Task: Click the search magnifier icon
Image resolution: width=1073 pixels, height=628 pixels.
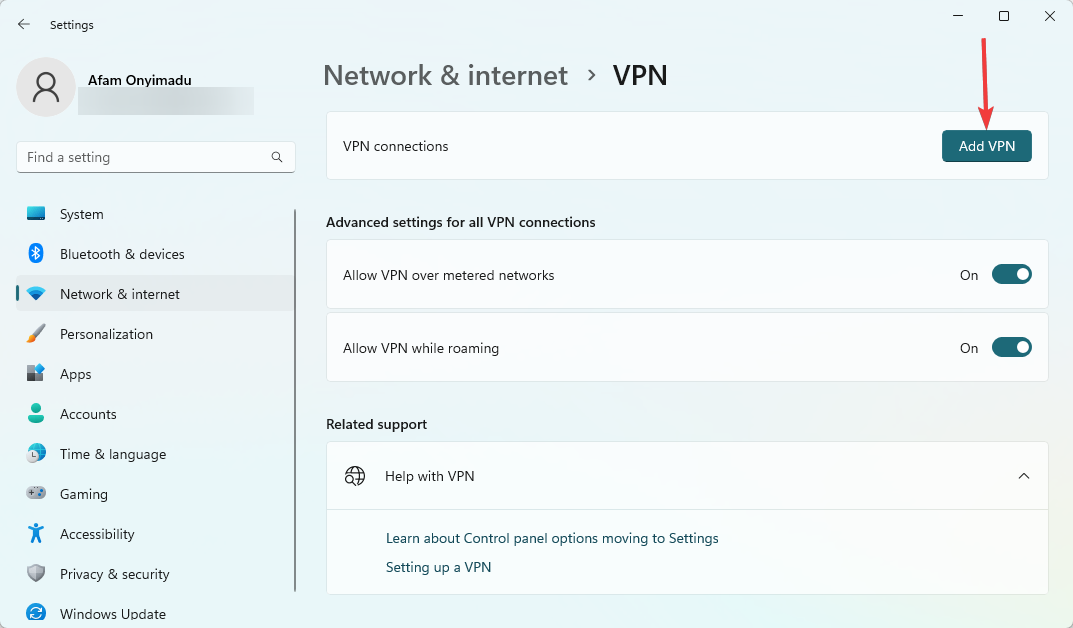Action: tap(276, 157)
